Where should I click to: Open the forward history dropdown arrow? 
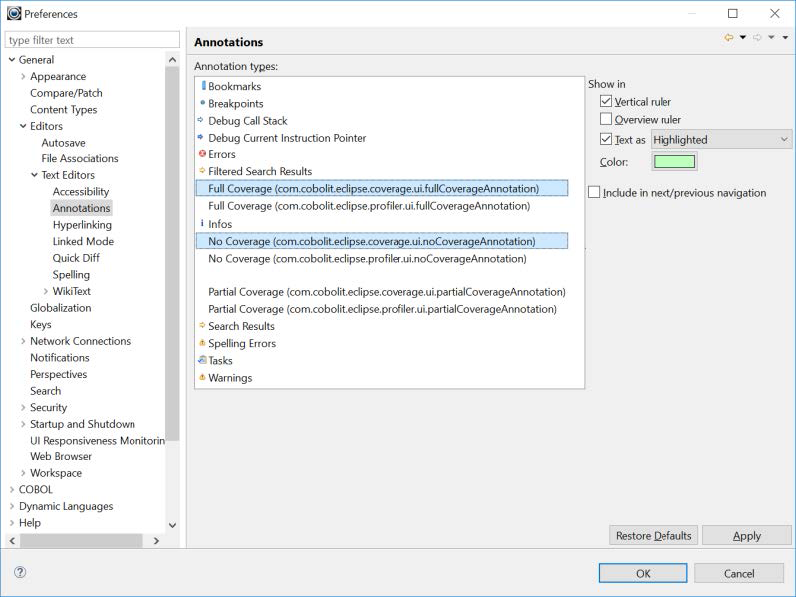[771, 38]
